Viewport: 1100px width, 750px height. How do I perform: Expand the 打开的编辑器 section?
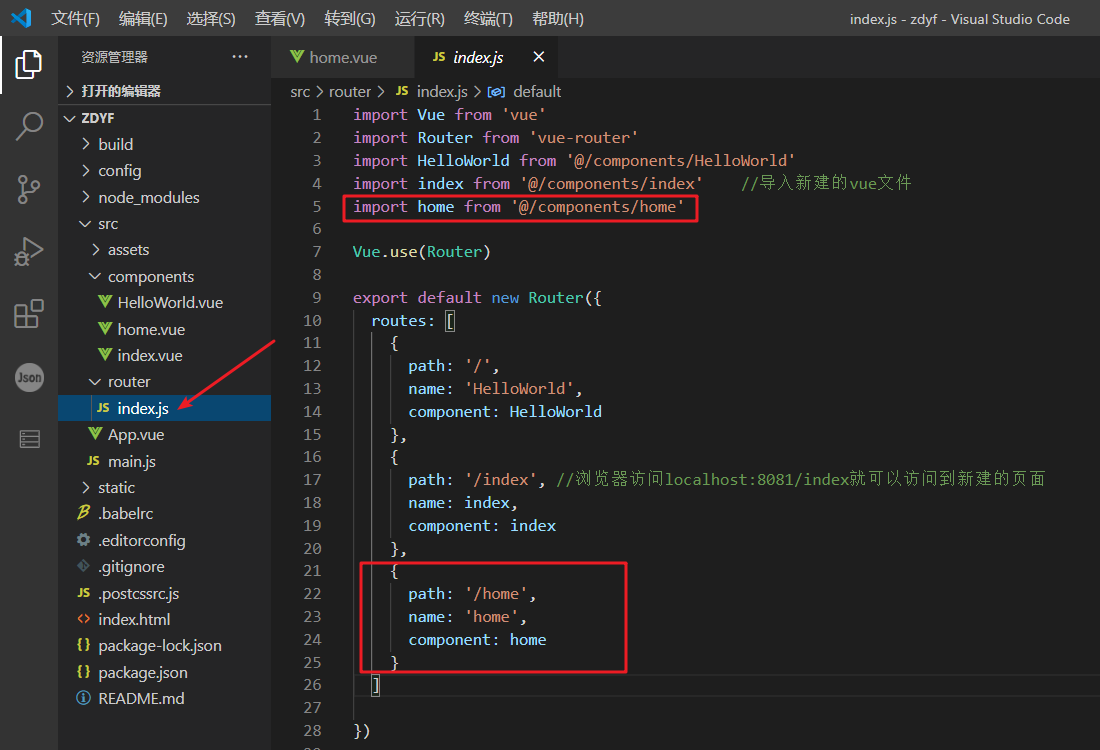[165, 91]
